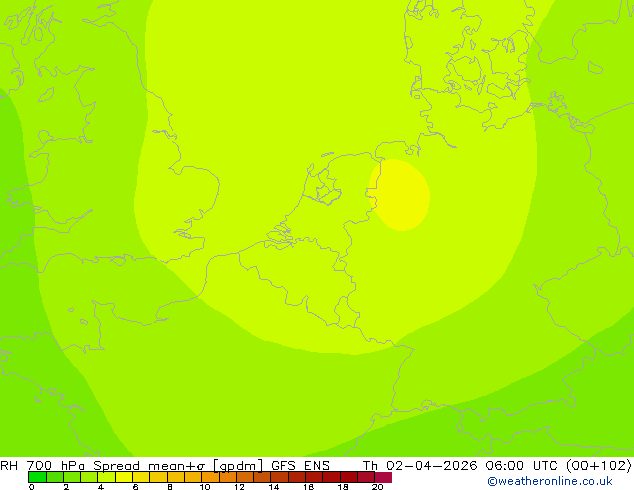Click the magenta swatch beyond 20
Image resolution: width=634 pixels, height=490 pixels.
click(x=383, y=477)
